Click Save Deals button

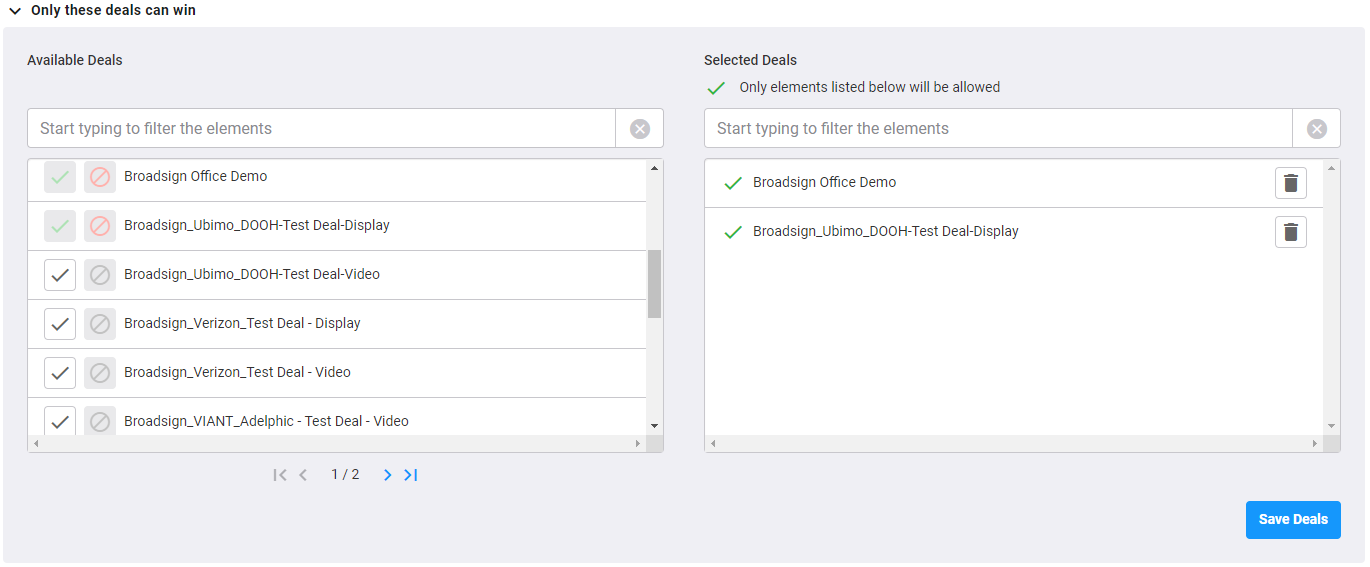pyautogui.click(x=1293, y=520)
